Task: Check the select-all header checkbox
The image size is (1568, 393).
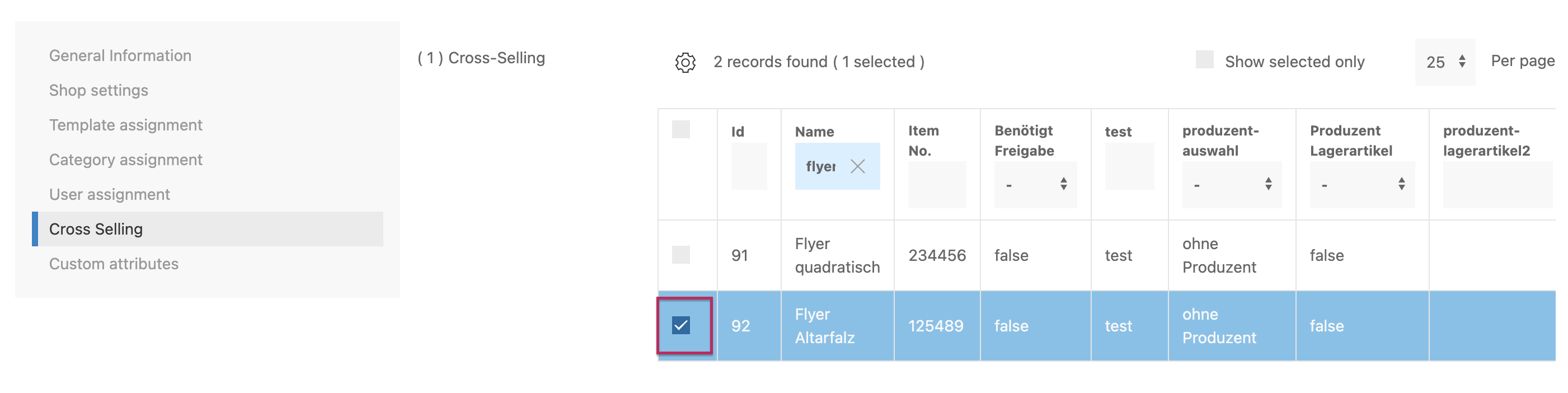Action: 680,129
